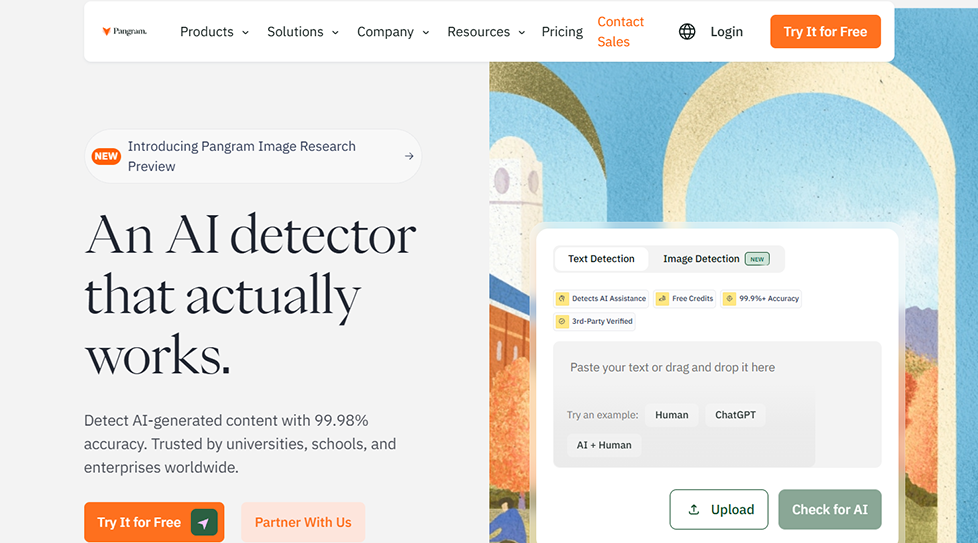Click the 'Try an example:' label
The height and width of the screenshot is (543, 978).
(603, 415)
